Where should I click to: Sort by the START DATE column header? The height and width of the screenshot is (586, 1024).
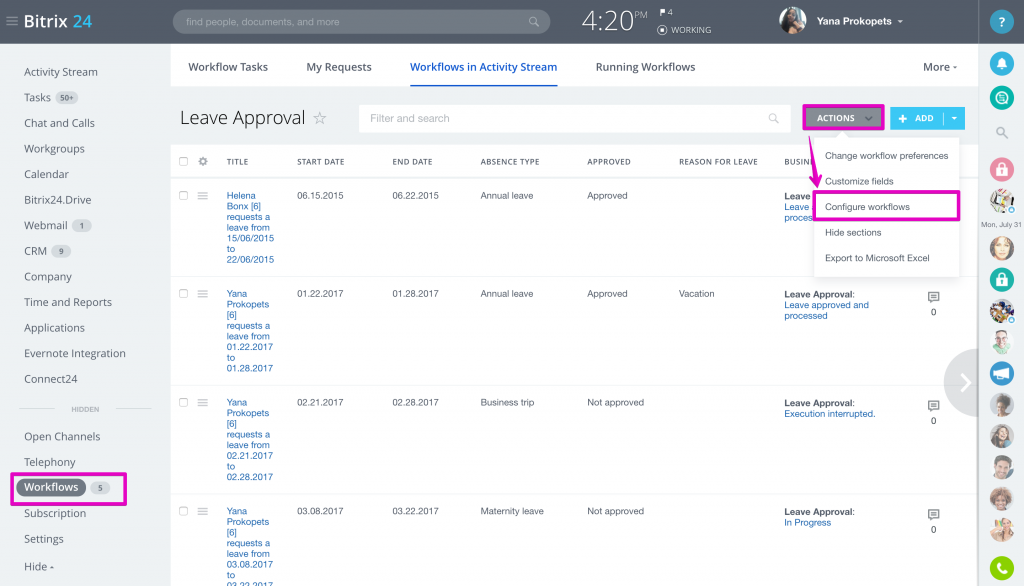[321, 162]
